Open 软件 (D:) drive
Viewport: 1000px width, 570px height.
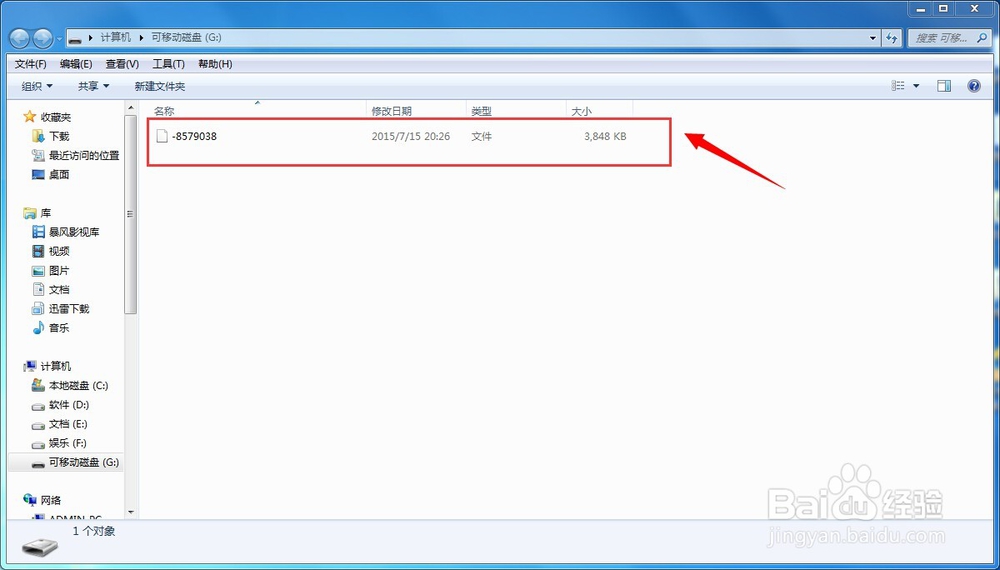point(69,405)
